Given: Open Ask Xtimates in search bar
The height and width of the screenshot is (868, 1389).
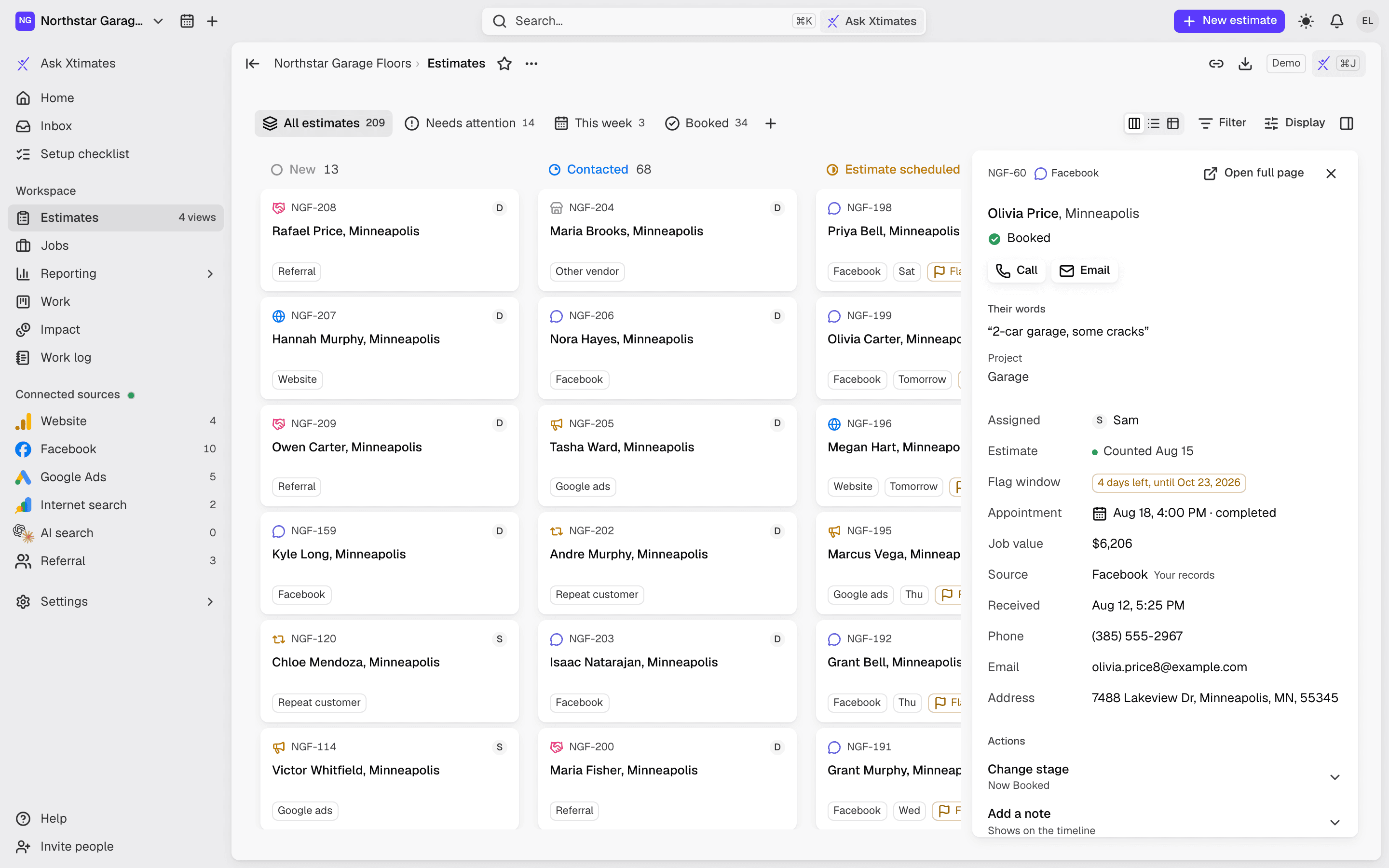Looking at the screenshot, I should pyautogui.click(x=872, y=21).
